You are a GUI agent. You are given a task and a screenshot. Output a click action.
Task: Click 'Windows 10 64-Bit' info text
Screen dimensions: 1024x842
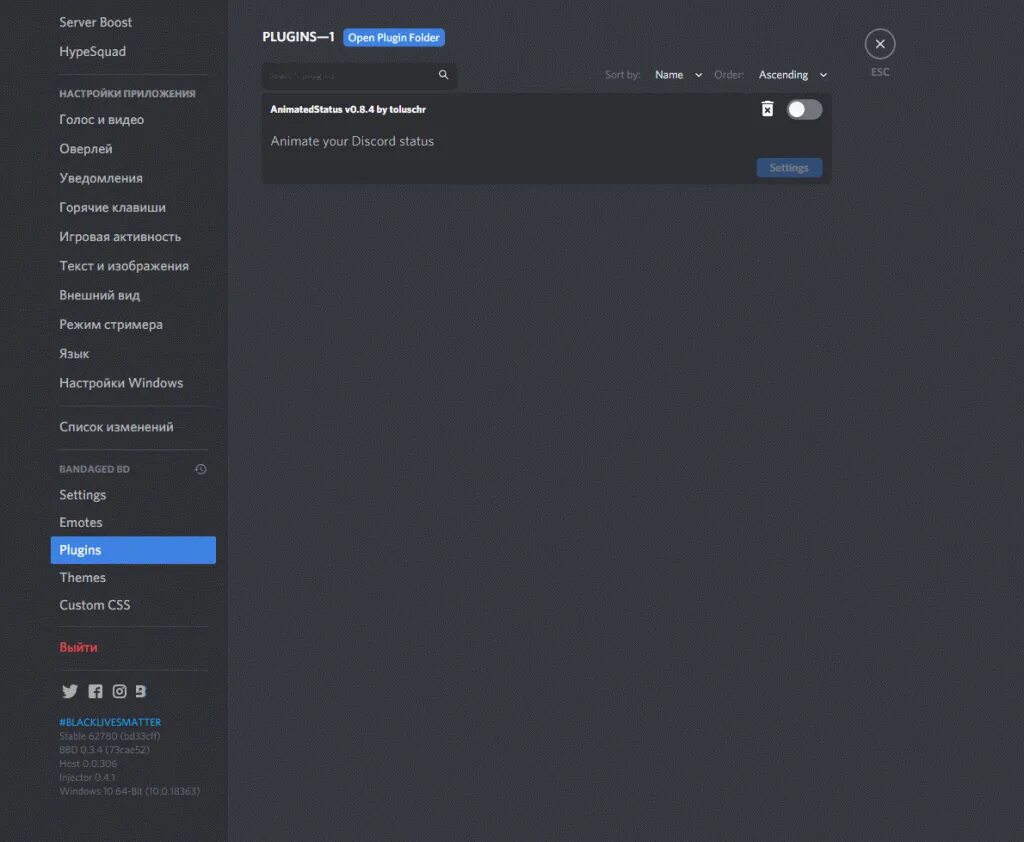point(129,791)
